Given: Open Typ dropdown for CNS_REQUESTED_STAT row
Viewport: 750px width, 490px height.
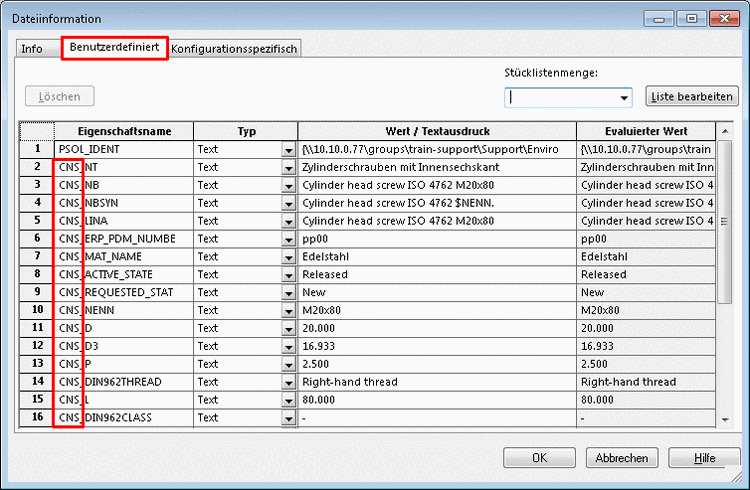Looking at the screenshot, I should coord(288,293).
